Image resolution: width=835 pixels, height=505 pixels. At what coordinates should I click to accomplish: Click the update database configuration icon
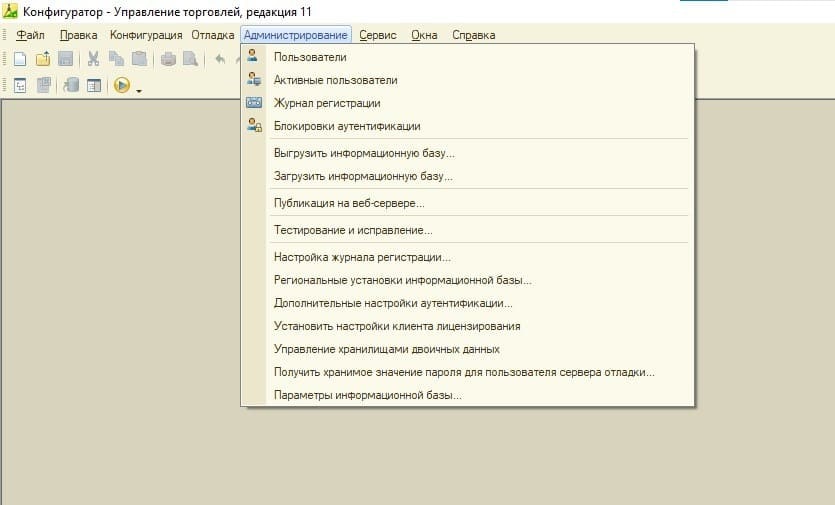click(x=71, y=85)
